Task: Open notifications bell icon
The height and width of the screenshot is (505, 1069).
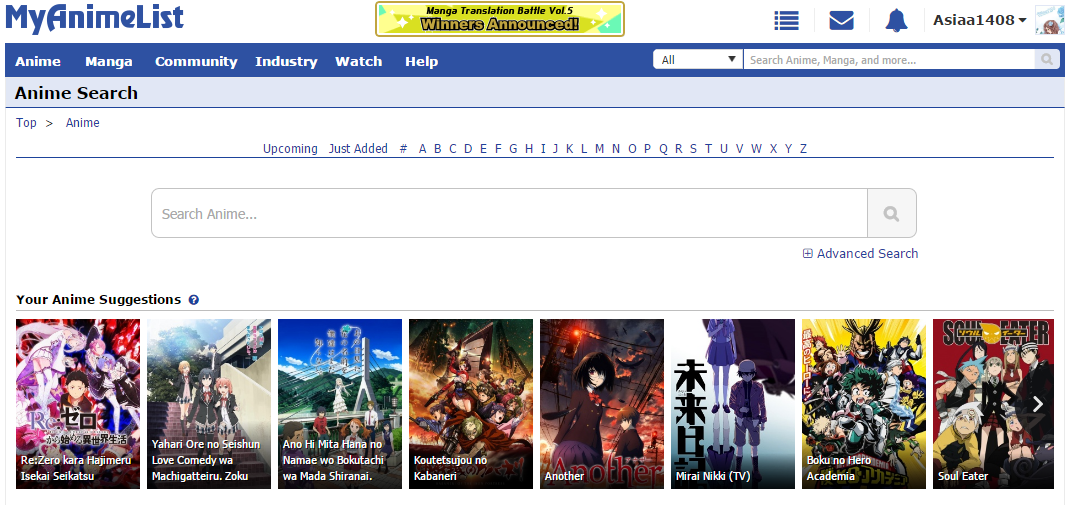Action: pyautogui.click(x=897, y=20)
